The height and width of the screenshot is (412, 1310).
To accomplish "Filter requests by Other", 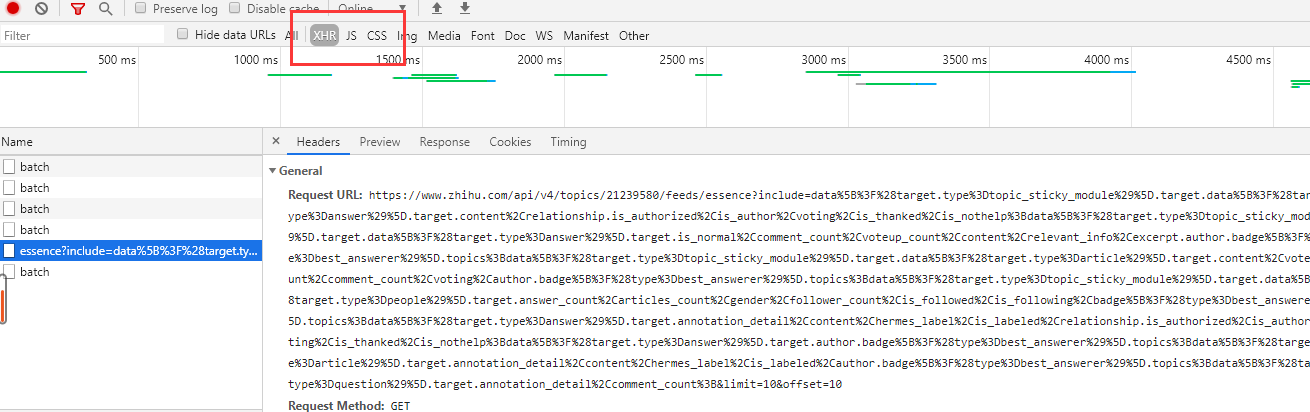I will (x=634, y=35).
